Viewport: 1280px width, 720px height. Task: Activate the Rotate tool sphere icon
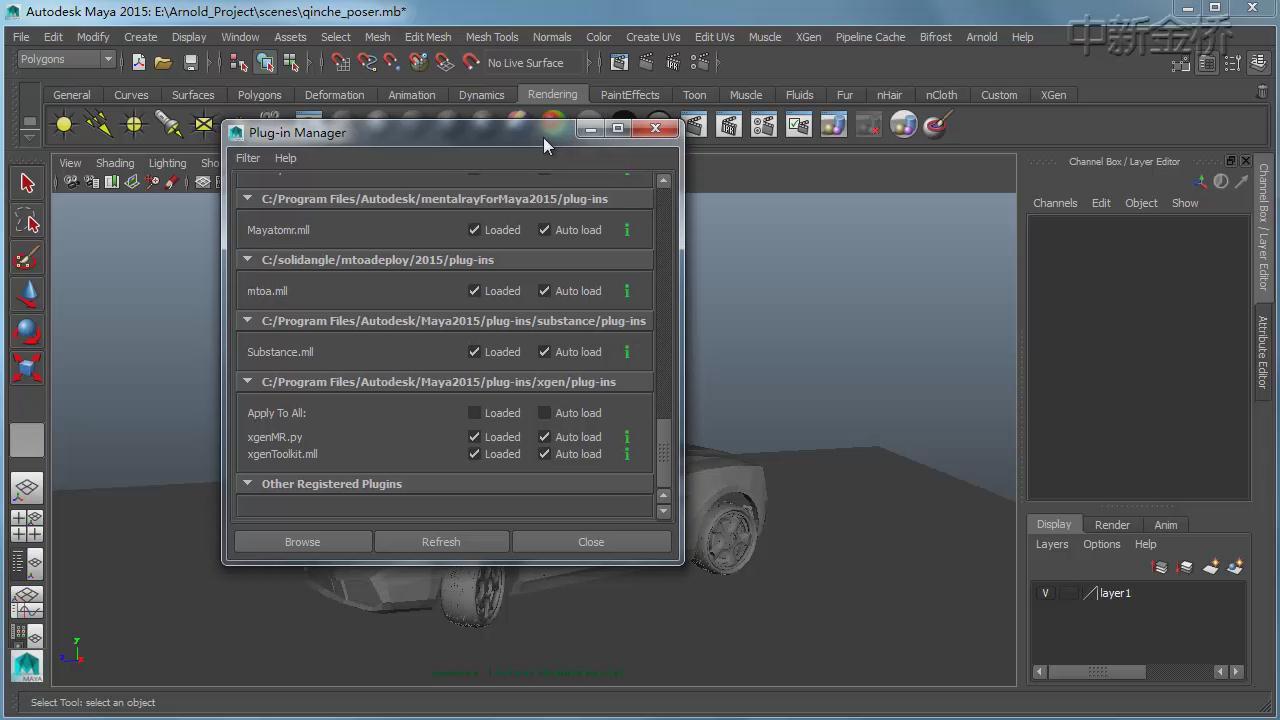[27, 331]
